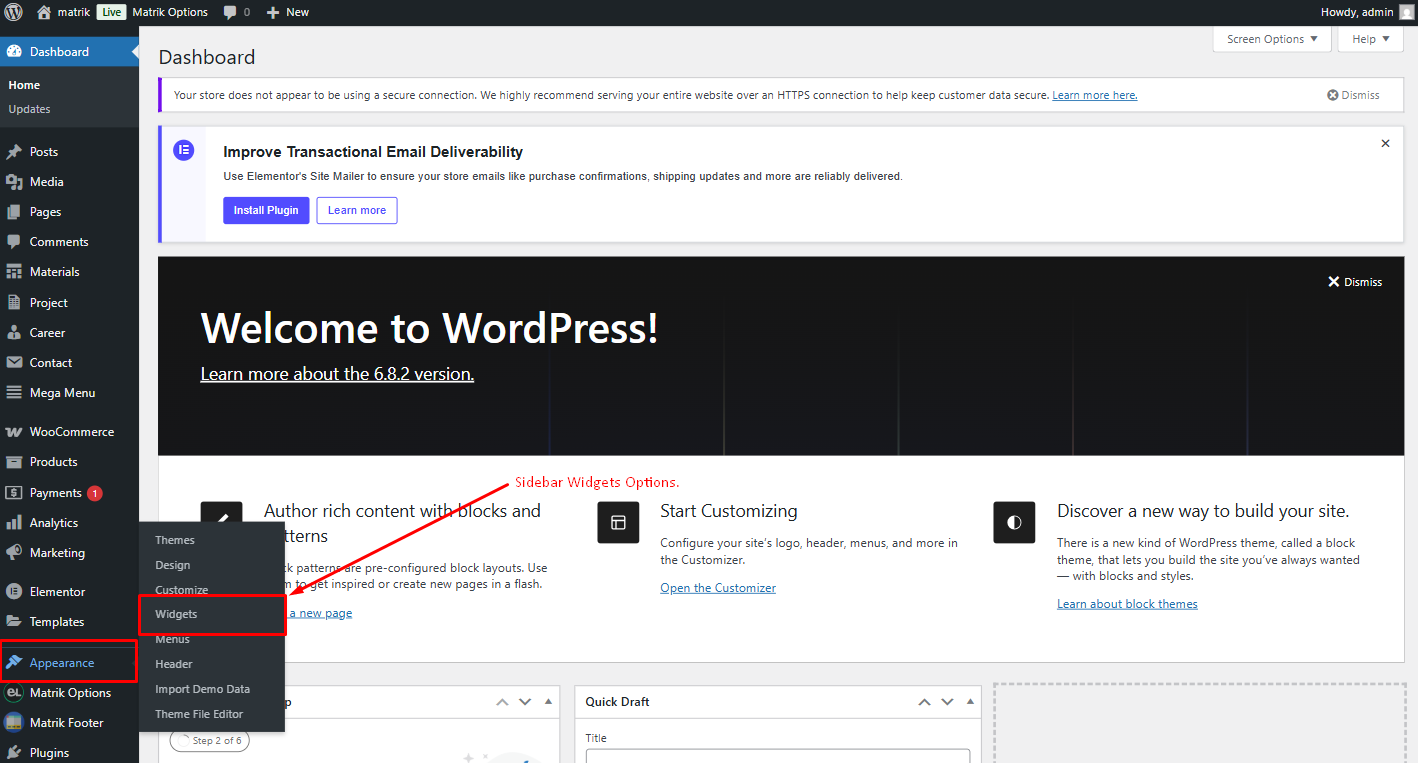1418x763 pixels.
Task: Close the Elementor email deliverability notice
Action: point(1385,144)
